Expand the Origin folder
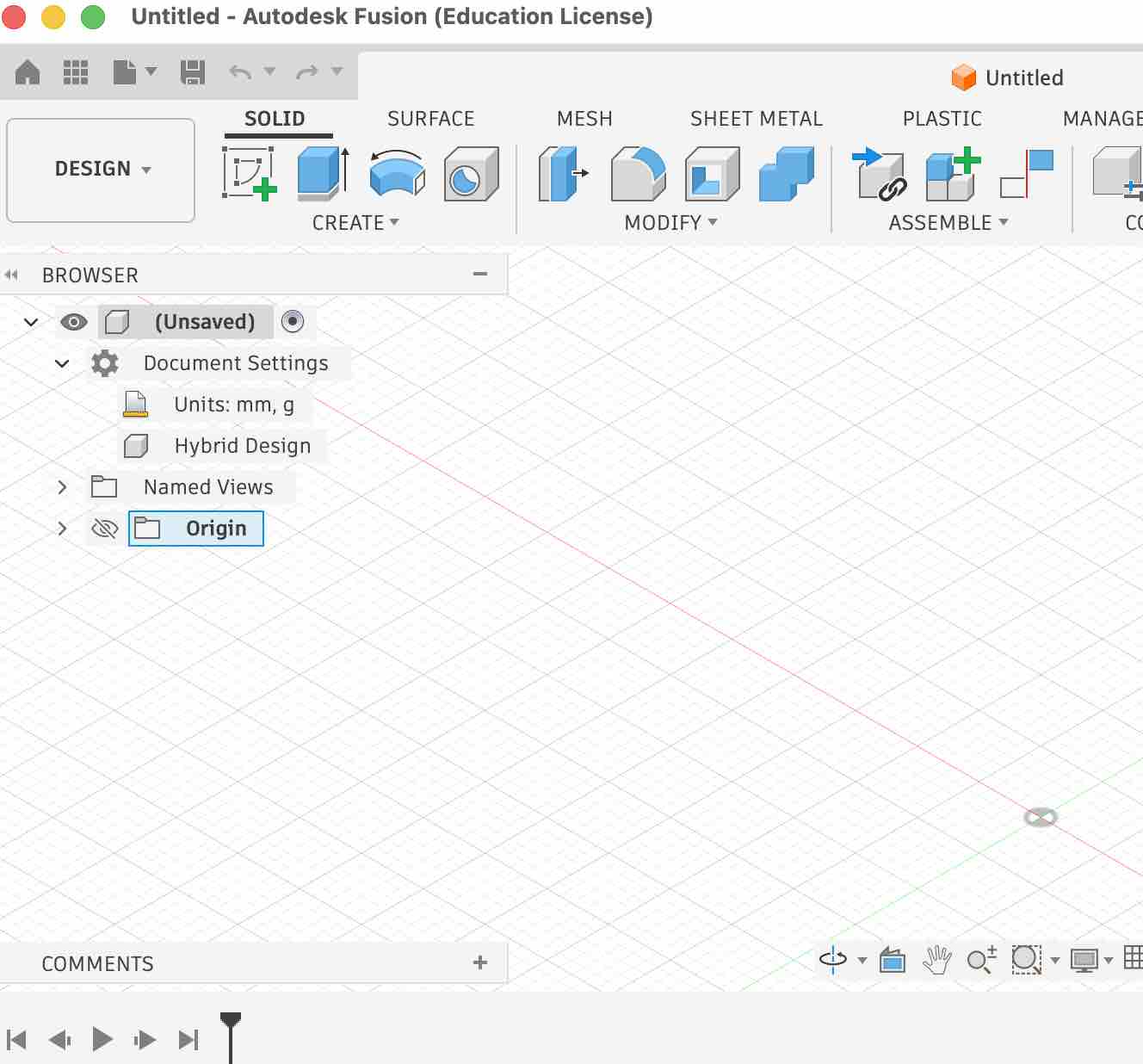This screenshot has width=1143, height=1064. pos(62,529)
